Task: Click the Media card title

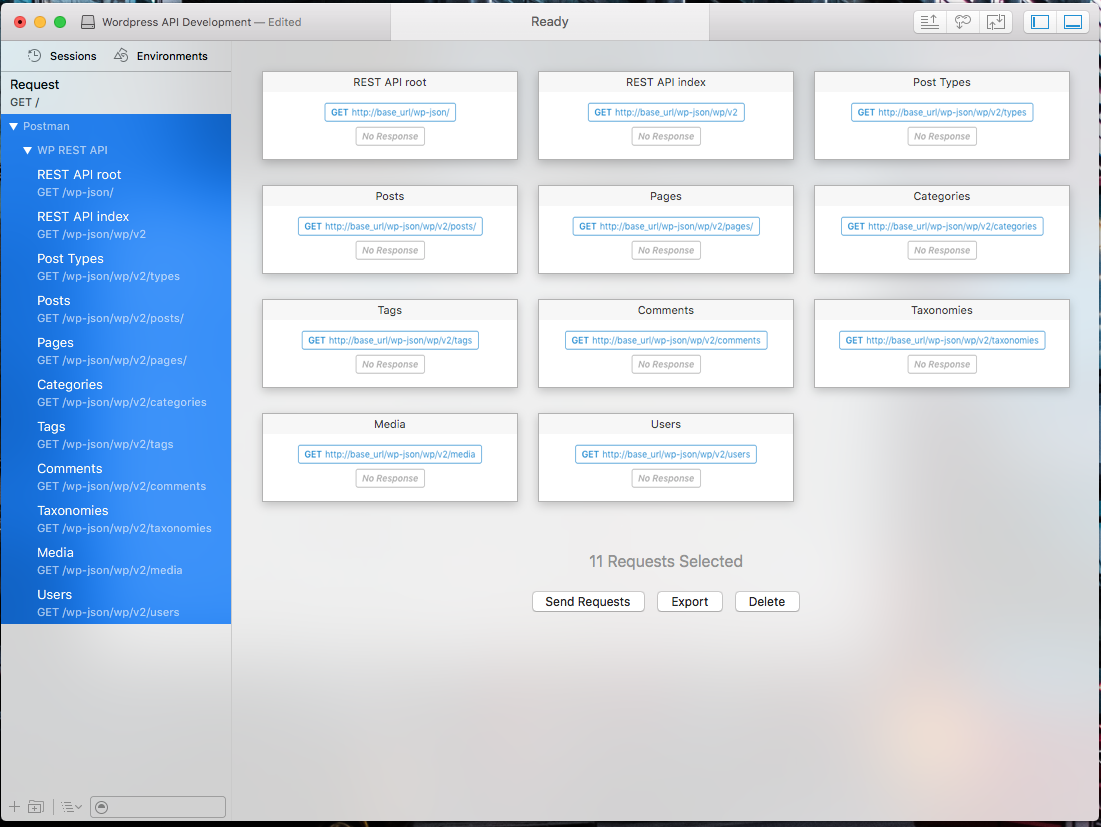Action: 390,424
